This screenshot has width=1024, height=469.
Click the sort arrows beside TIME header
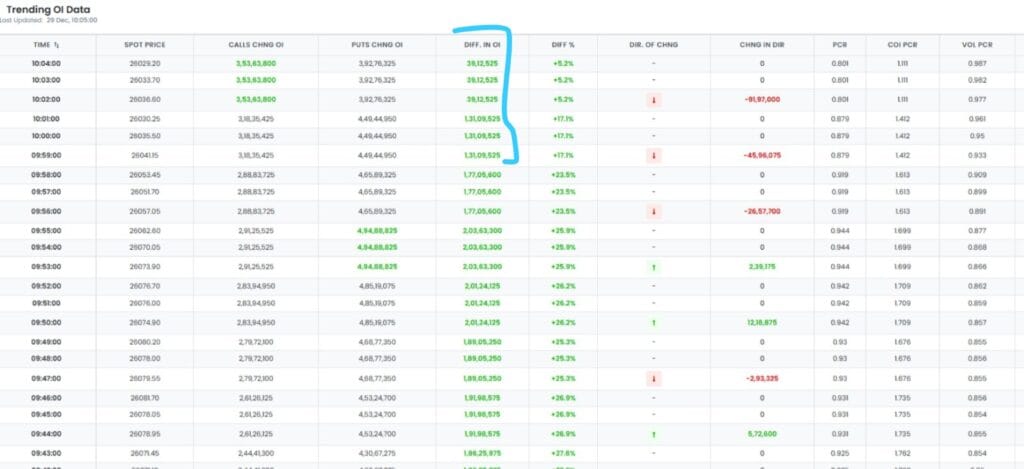tap(57, 45)
